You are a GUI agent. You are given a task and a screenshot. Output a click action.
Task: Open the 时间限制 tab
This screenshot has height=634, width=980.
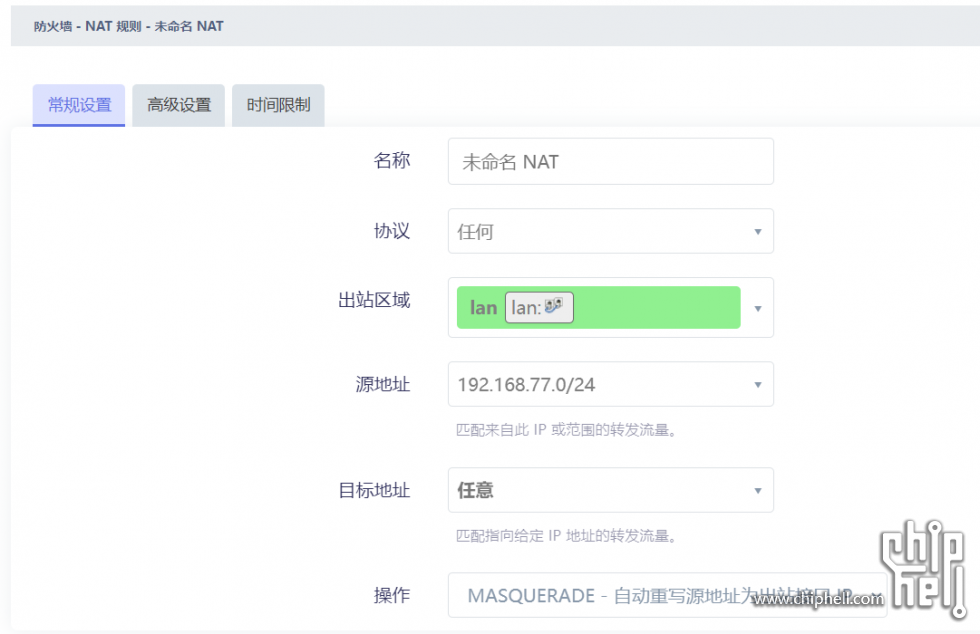click(x=278, y=105)
